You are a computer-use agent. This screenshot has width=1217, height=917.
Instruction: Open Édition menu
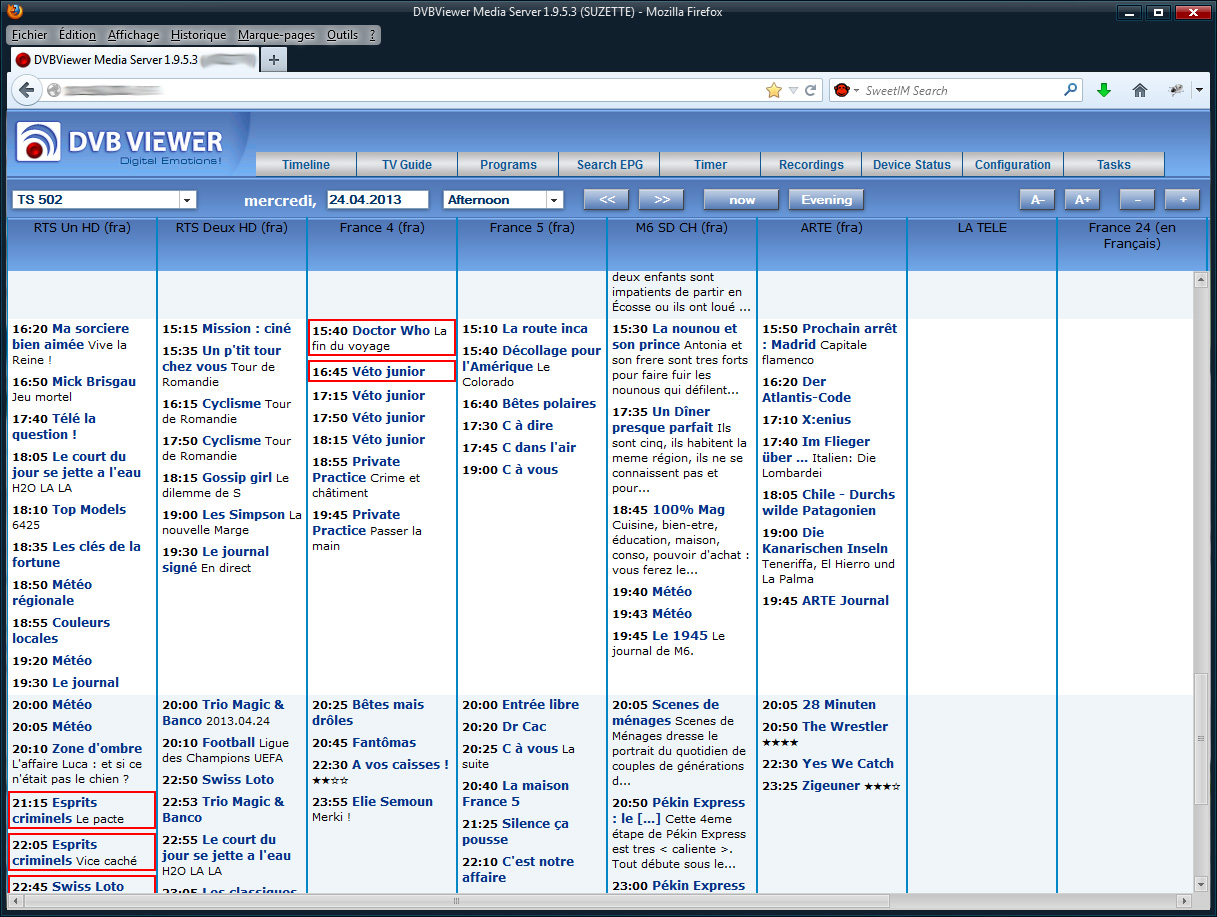click(78, 35)
